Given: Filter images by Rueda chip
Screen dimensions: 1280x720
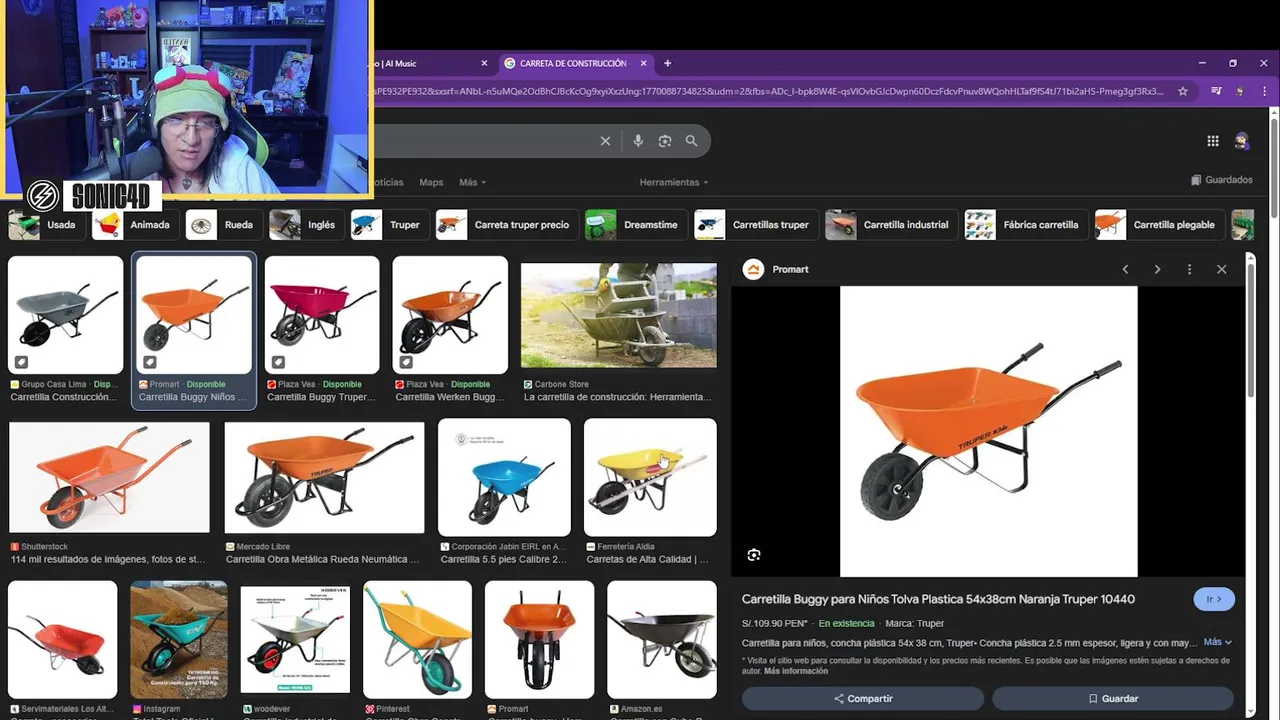Looking at the screenshot, I should pyautogui.click(x=224, y=225).
